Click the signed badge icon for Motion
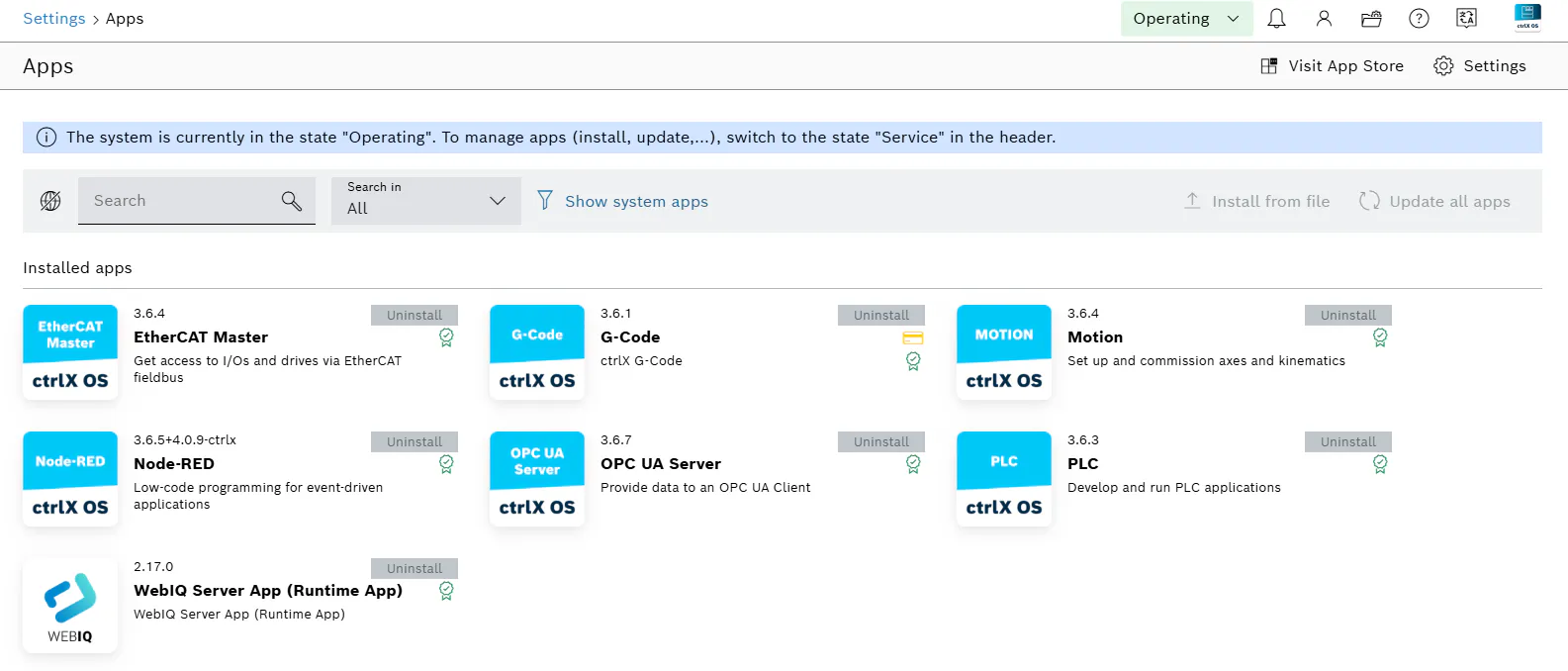Image resolution: width=1568 pixels, height=671 pixels. coord(1380,337)
